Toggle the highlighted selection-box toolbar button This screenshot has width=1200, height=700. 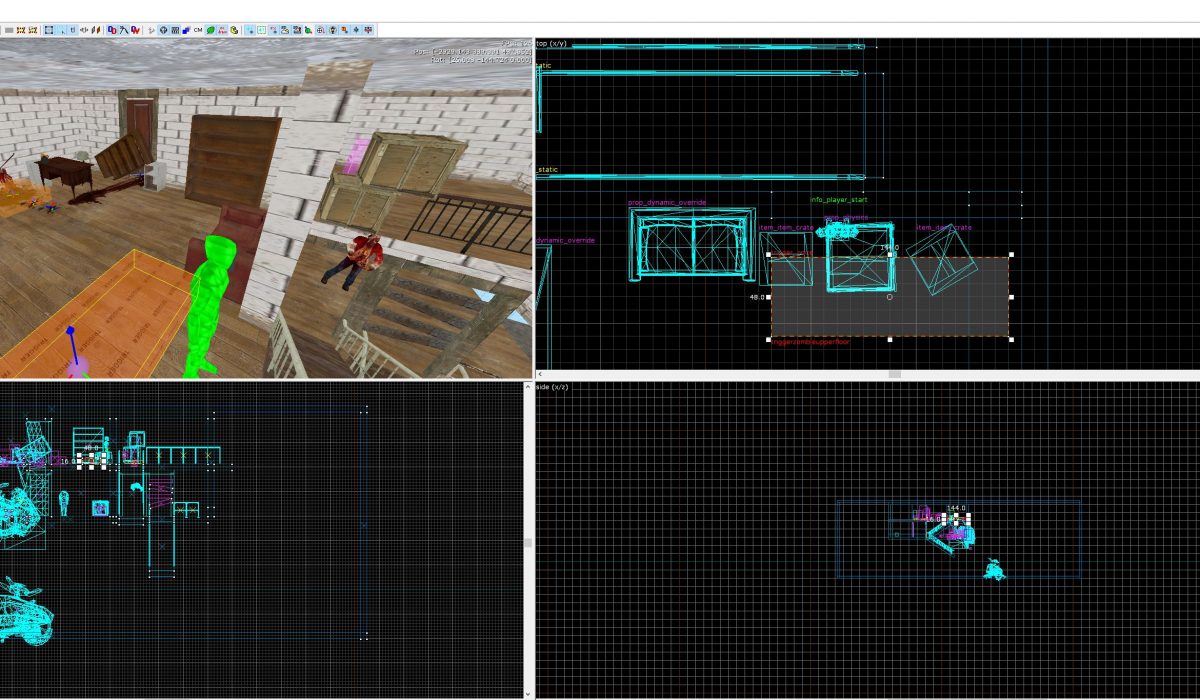49,30
